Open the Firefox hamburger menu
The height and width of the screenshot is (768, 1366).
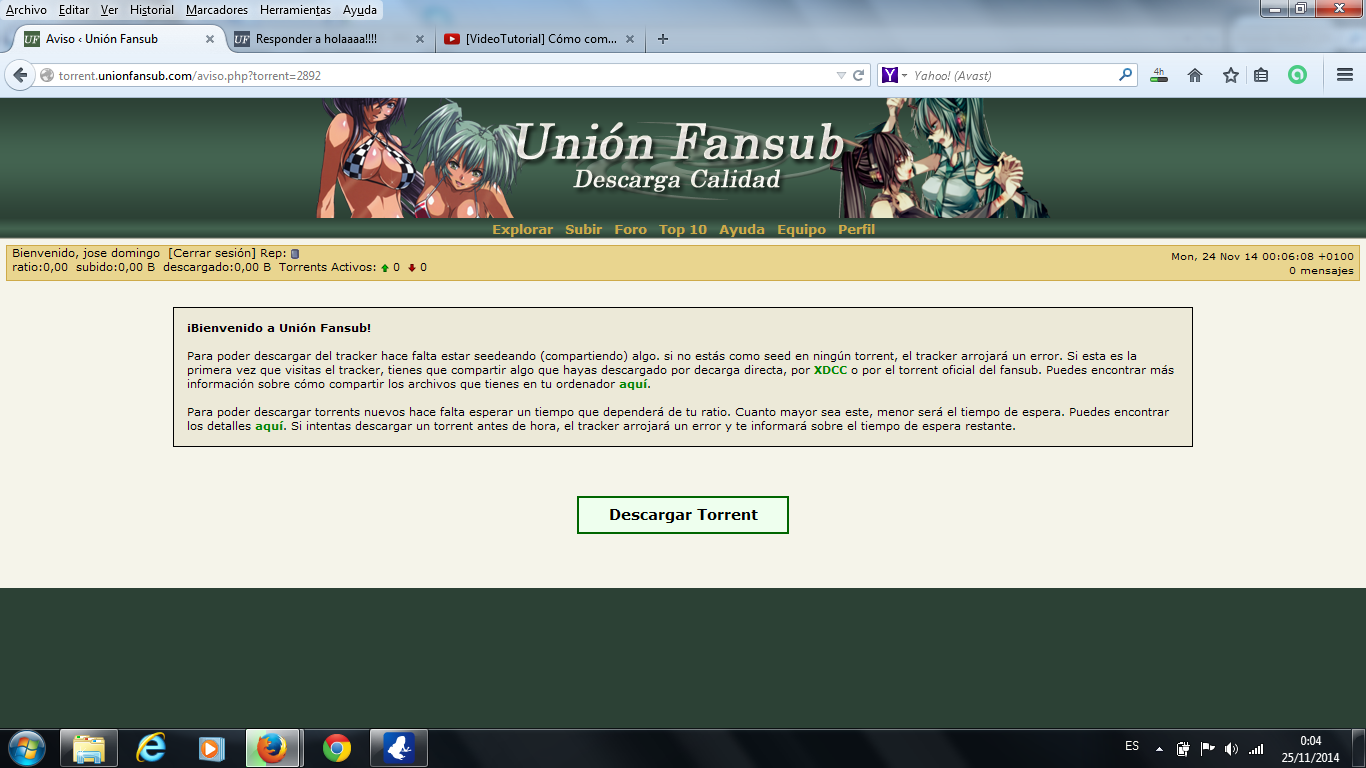(1345, 75)
